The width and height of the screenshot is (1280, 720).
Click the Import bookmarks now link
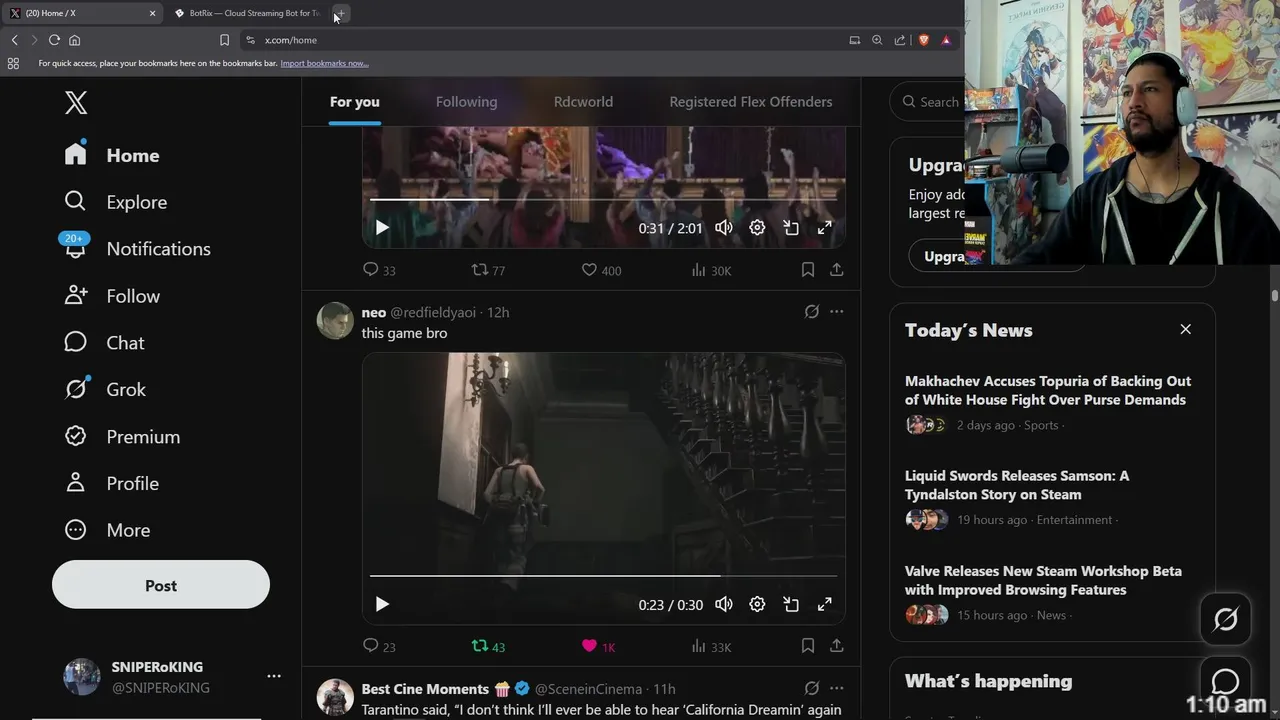point(324,63)
